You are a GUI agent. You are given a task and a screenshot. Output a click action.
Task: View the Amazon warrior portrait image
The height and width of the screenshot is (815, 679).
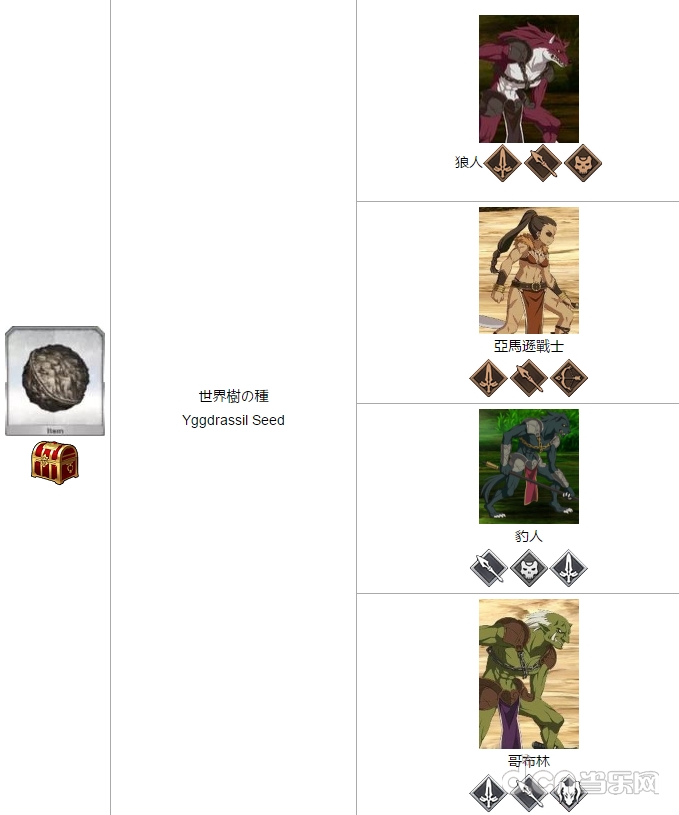tap(529, 270)
